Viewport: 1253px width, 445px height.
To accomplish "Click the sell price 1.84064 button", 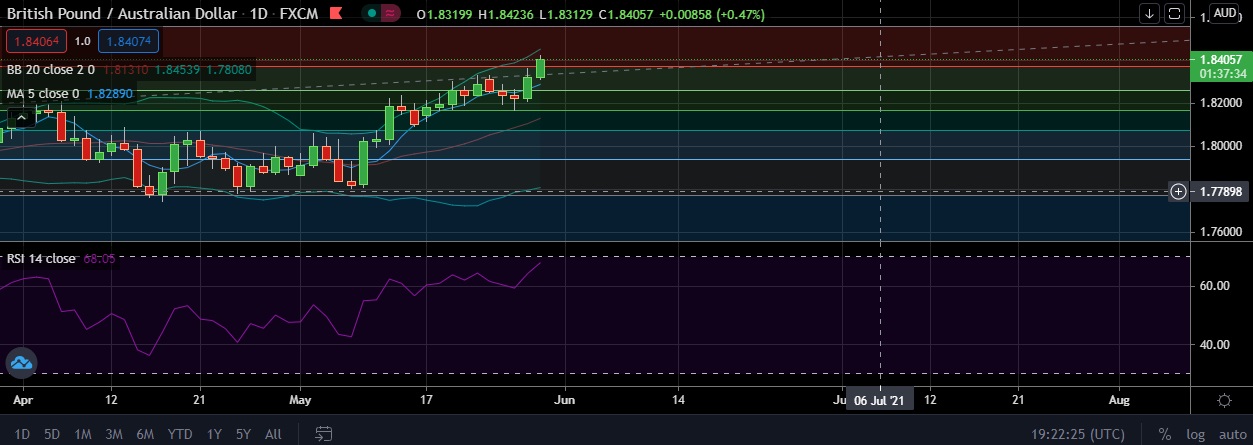I will 35,41.
